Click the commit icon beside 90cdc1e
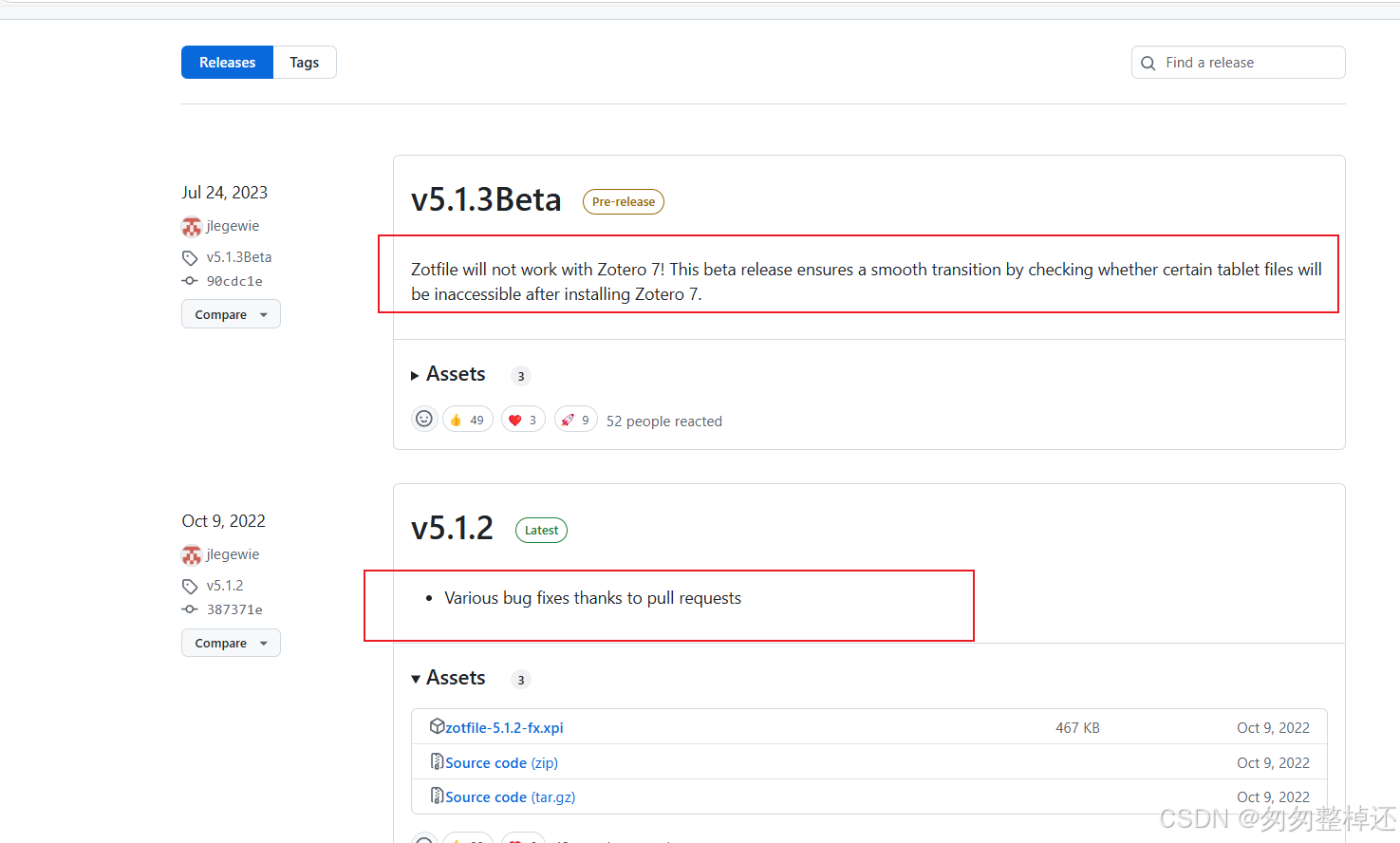This screenshot has width=1400, height=843. (x=190, y=281)
